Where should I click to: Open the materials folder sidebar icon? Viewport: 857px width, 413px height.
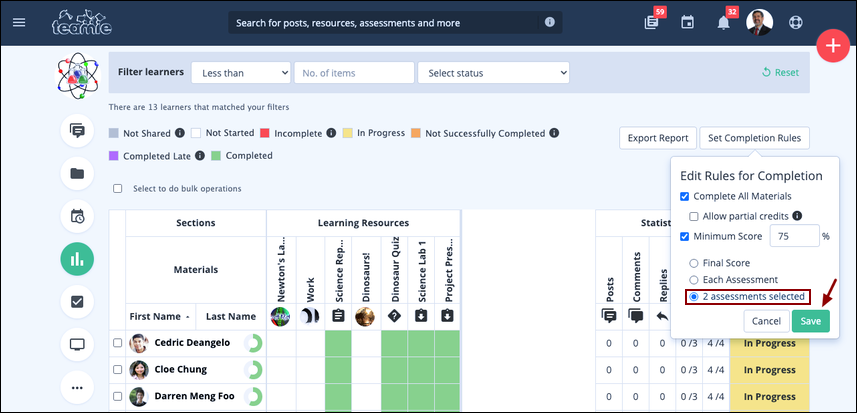pyautogui.click(x=77, y=173)
